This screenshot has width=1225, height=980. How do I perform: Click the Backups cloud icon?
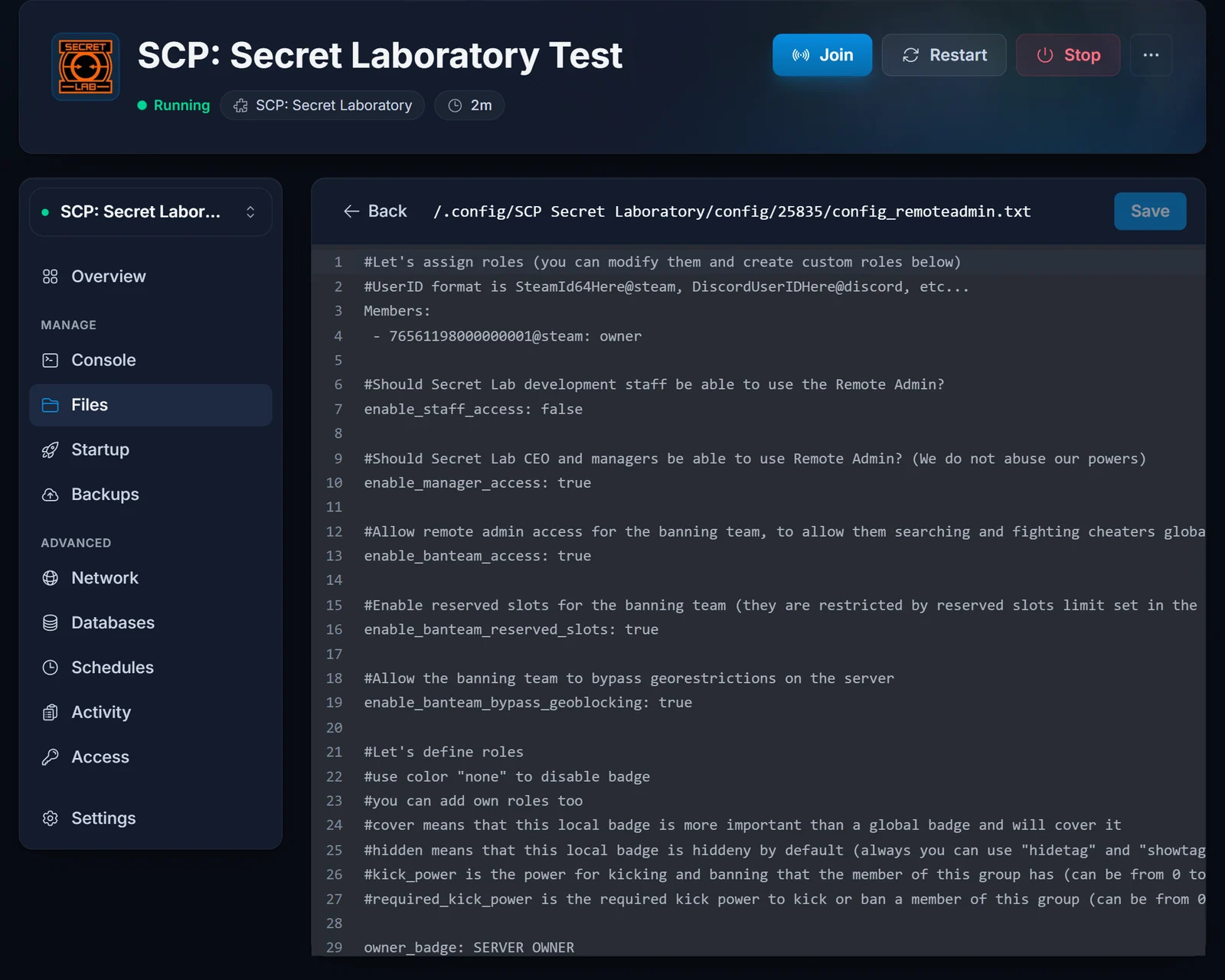coord(51,495)
